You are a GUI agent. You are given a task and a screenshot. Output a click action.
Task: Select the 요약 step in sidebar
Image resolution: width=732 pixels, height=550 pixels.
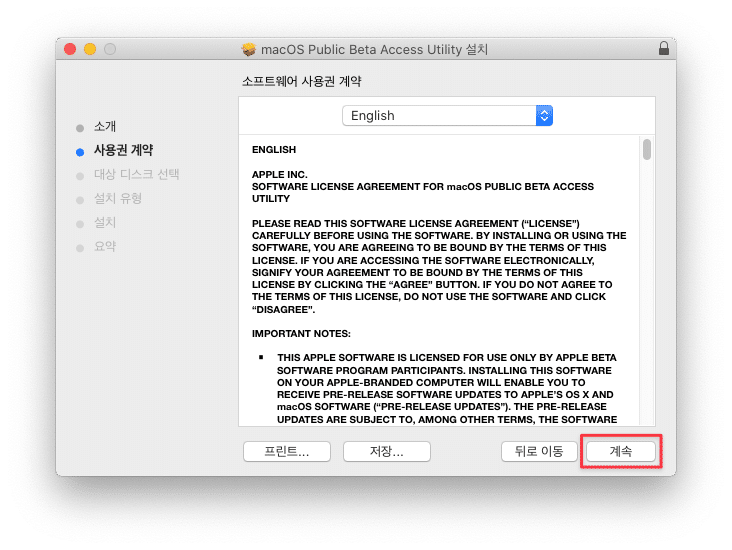click(x=105, y=246)
